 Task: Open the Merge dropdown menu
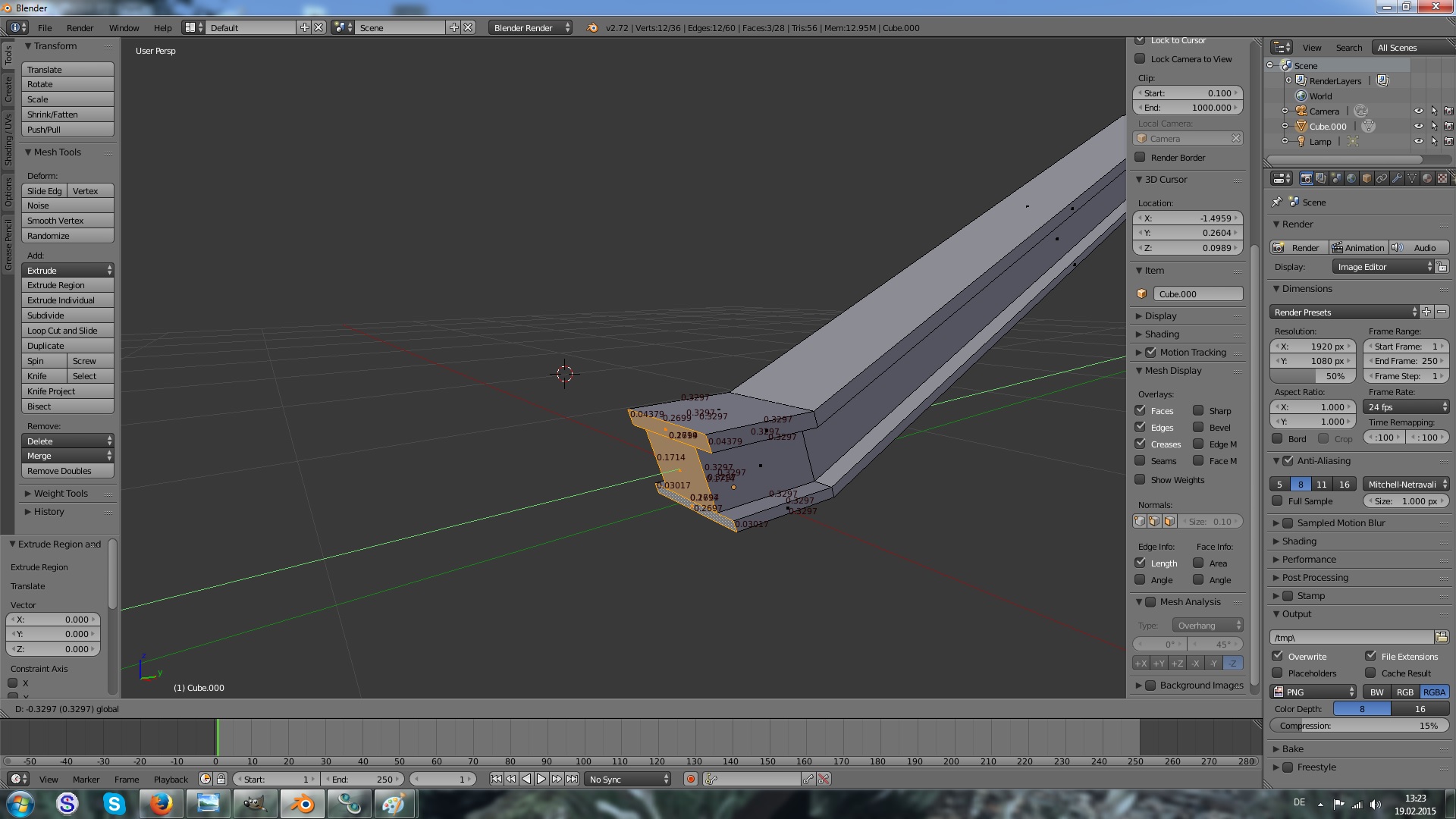click(67, 456)
